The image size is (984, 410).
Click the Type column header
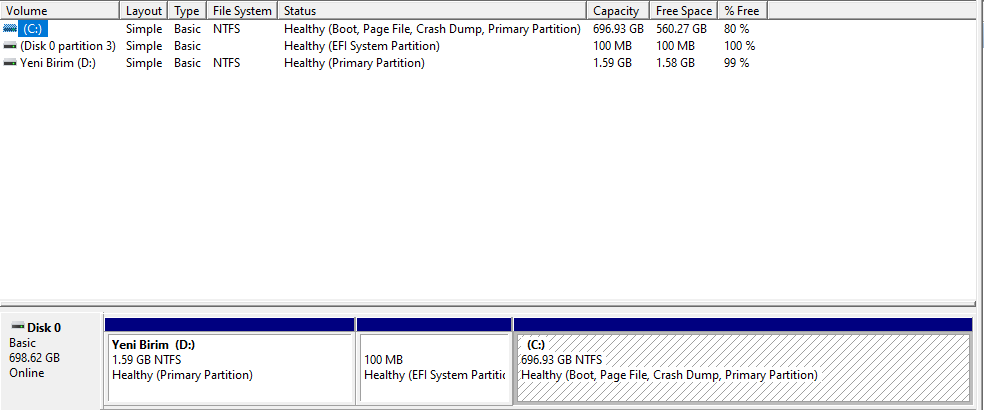point(186,11)
